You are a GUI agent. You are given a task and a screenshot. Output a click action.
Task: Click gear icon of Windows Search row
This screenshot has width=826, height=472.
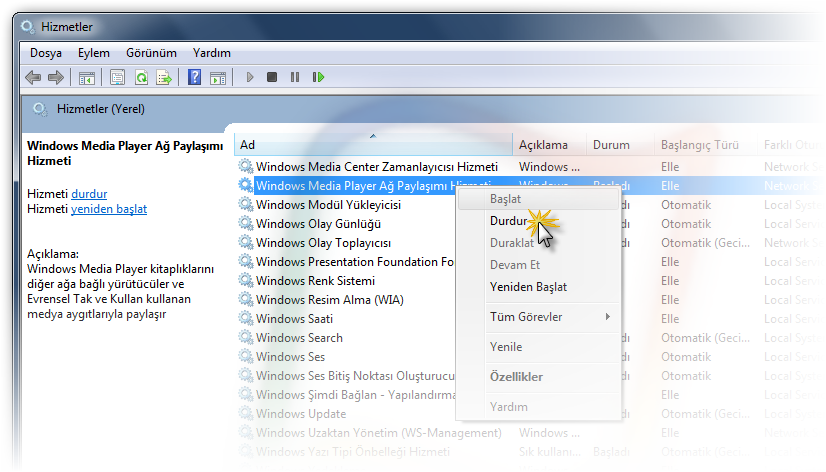tap(245, 337)
